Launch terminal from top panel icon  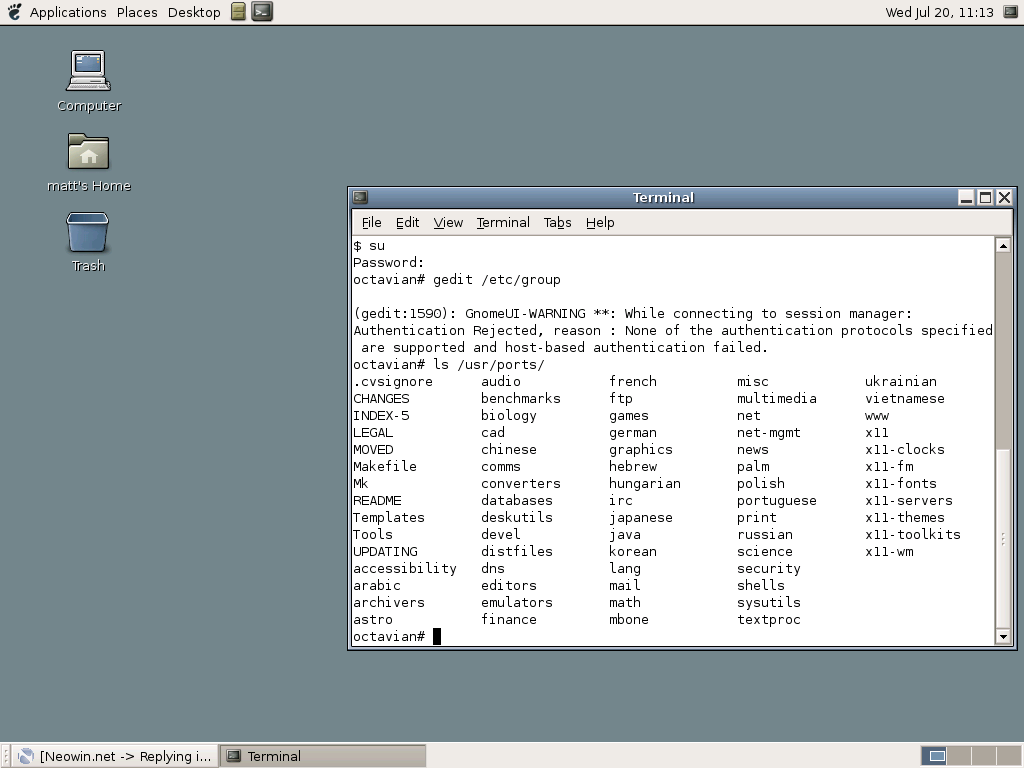(x=262, y=12)
